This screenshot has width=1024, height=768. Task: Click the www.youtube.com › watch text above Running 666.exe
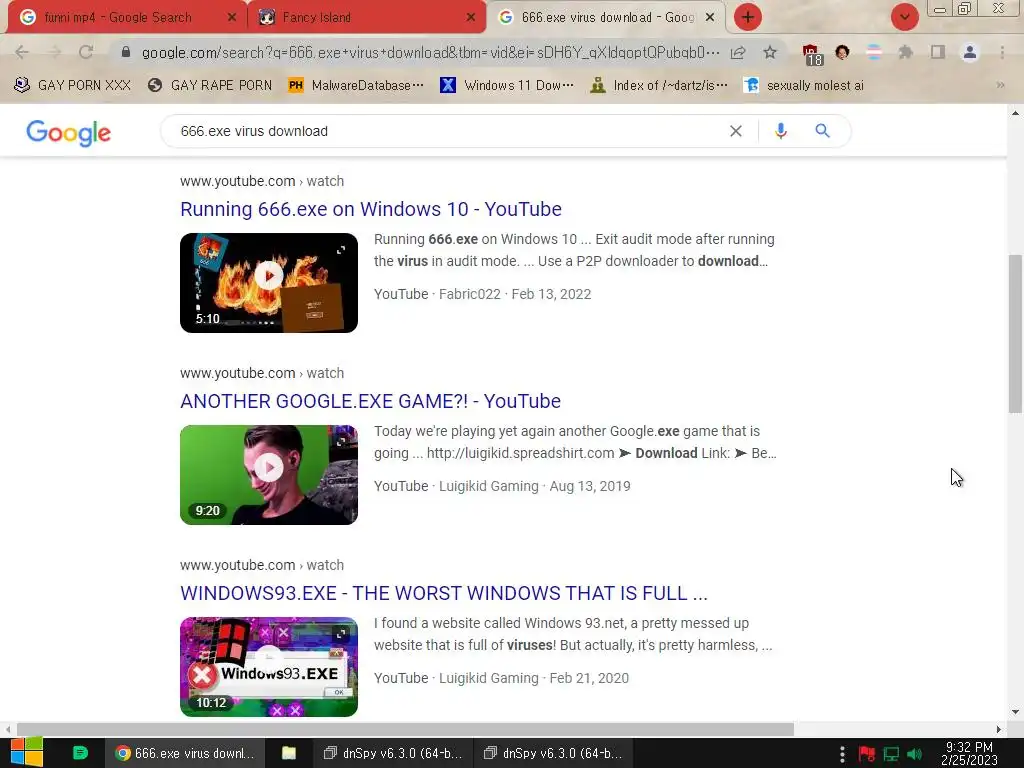coord(262,181)
